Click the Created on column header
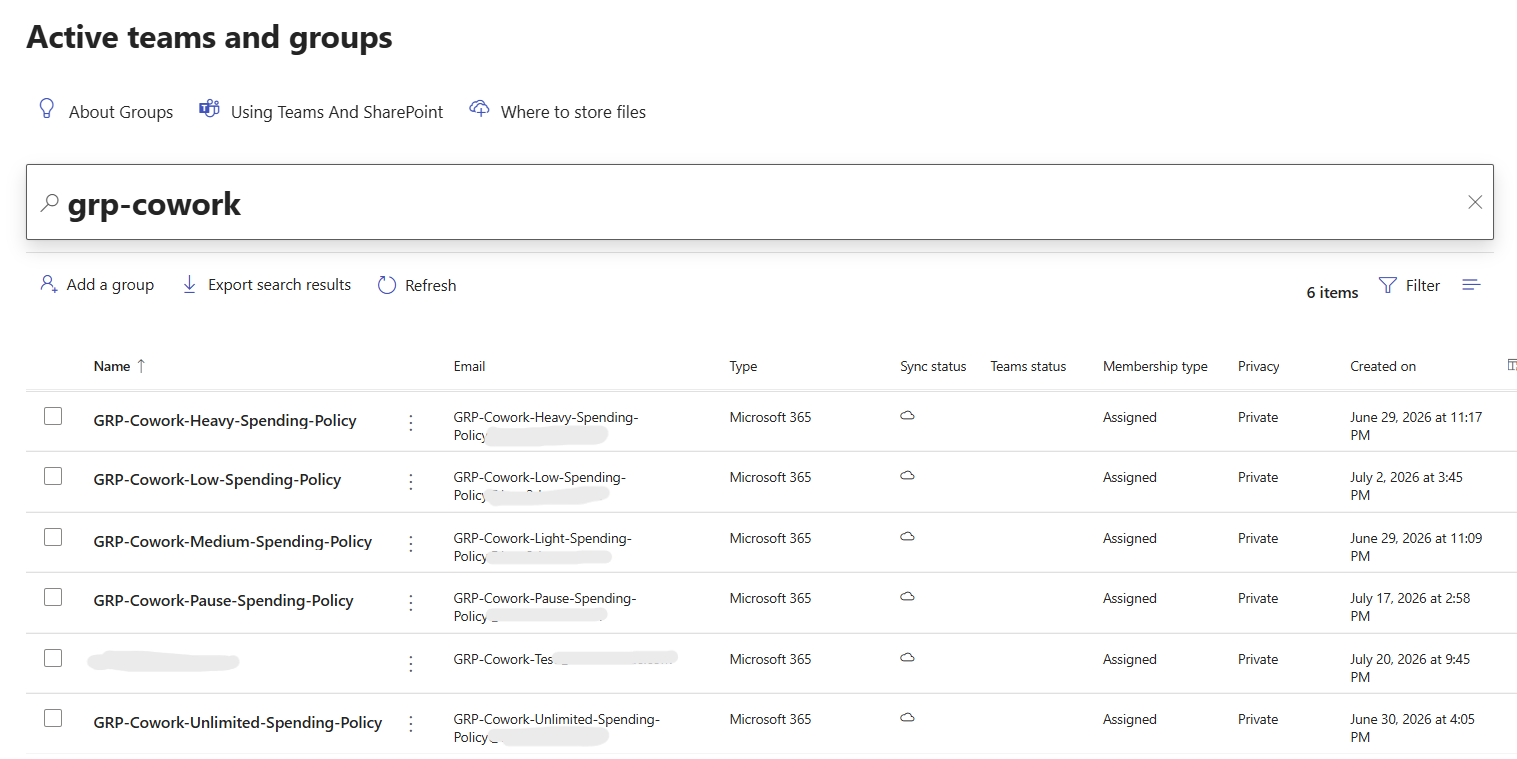Viewport: 1517px width, 759px height. (x=1383, y=366)
